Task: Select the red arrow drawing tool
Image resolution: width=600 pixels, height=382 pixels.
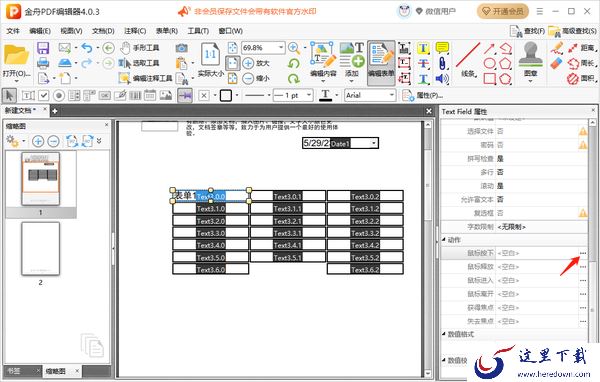Action: (x=489, y=48)
